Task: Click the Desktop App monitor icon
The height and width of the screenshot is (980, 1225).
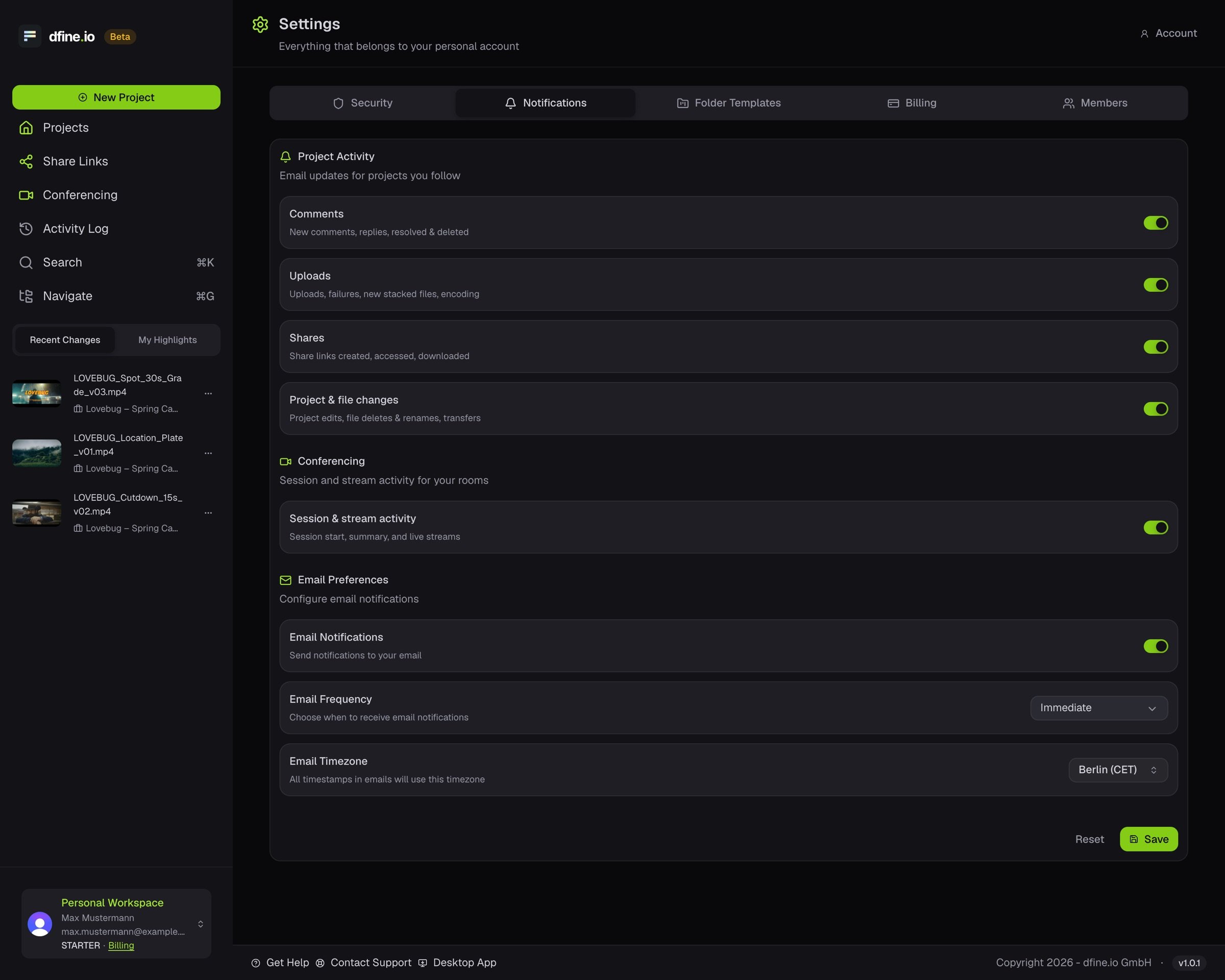Action: pos(423,963)
